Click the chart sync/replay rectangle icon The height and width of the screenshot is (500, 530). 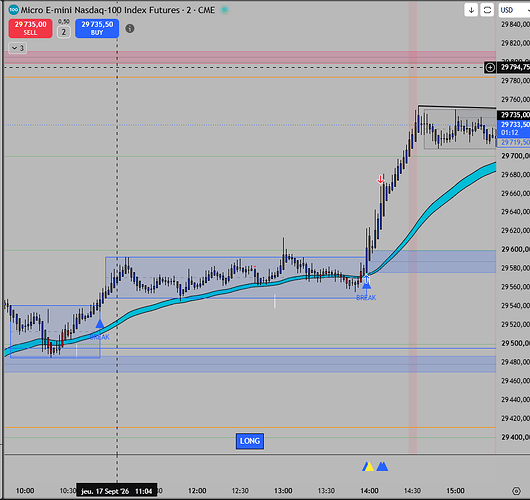click(x=487, y=10)
